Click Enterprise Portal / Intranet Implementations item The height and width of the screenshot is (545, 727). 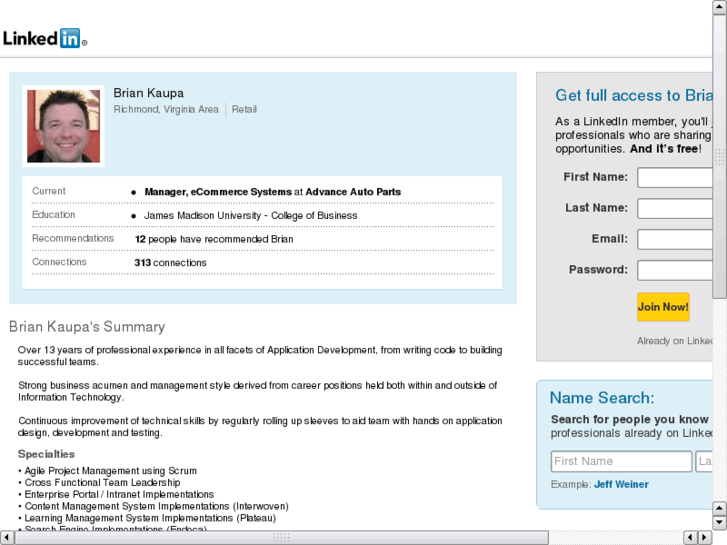pyautogui.click(x=119, y=494)
